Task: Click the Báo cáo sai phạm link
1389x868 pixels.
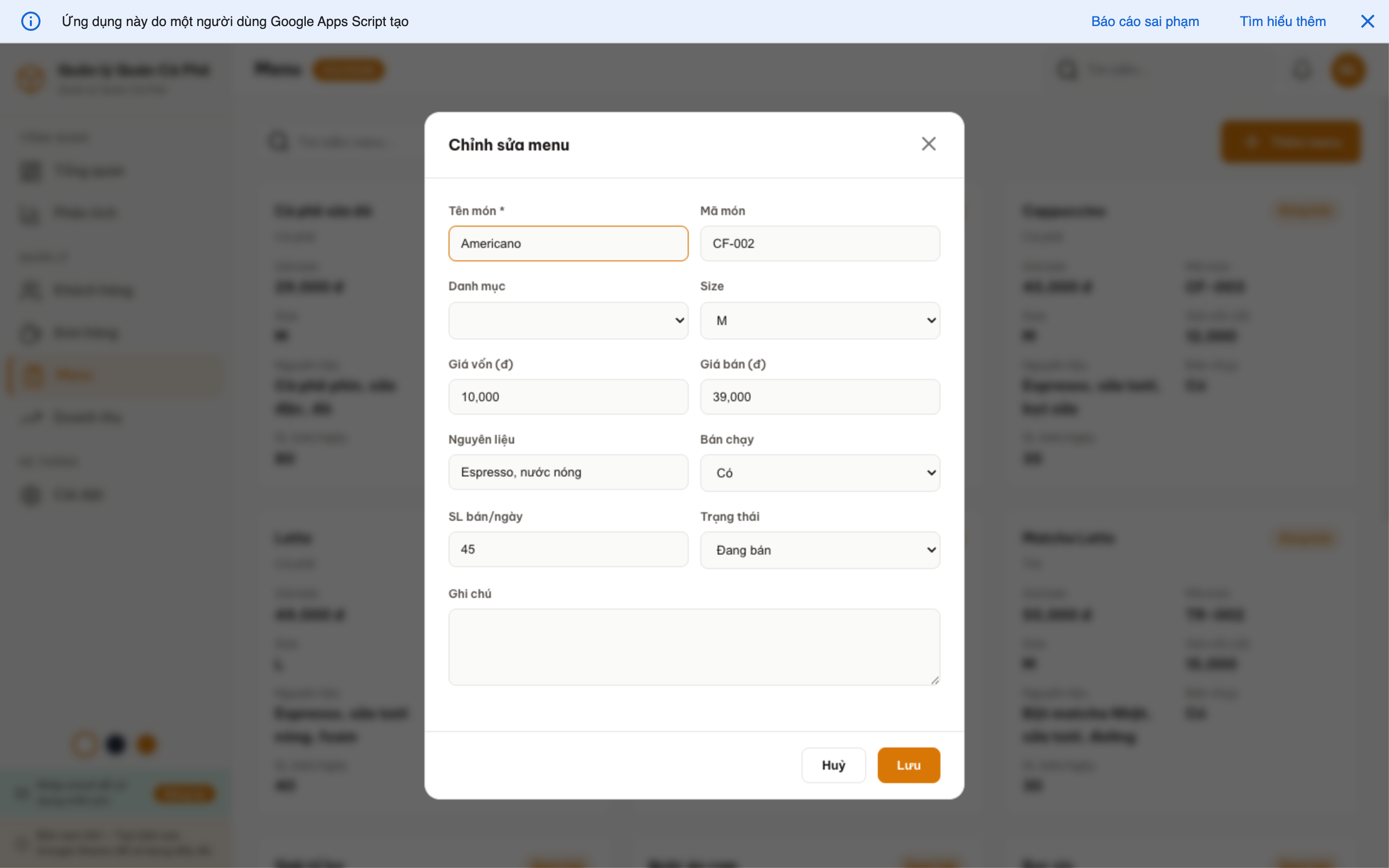Action: 1144,21
